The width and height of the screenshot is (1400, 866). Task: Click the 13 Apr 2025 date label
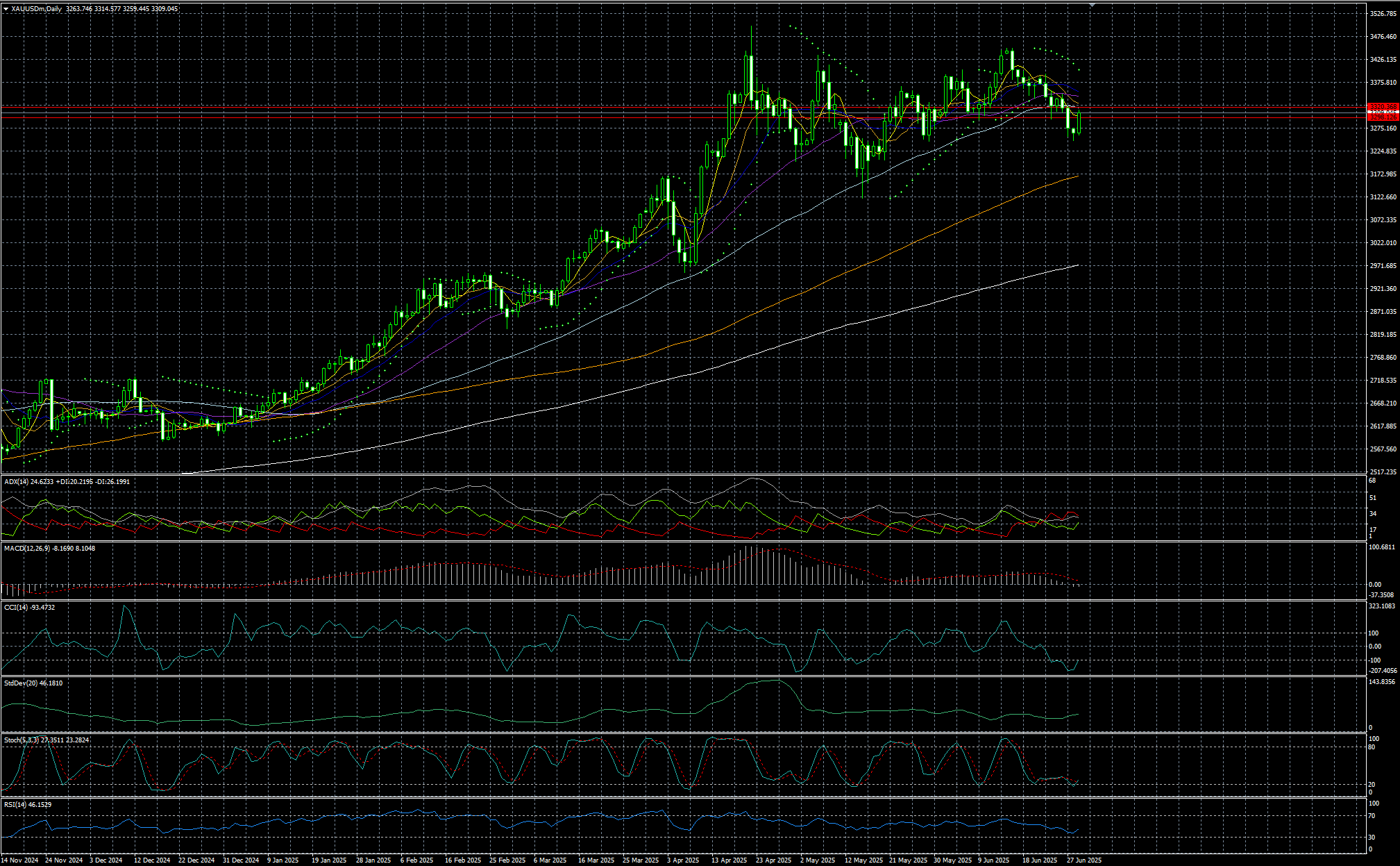[729, 860]
